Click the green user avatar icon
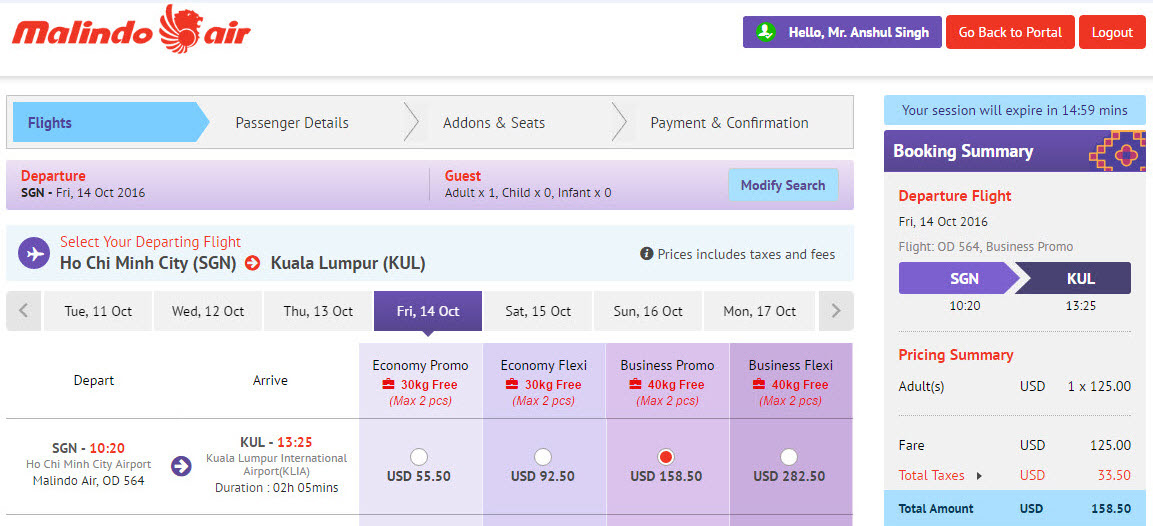 [x=766, y=32]
